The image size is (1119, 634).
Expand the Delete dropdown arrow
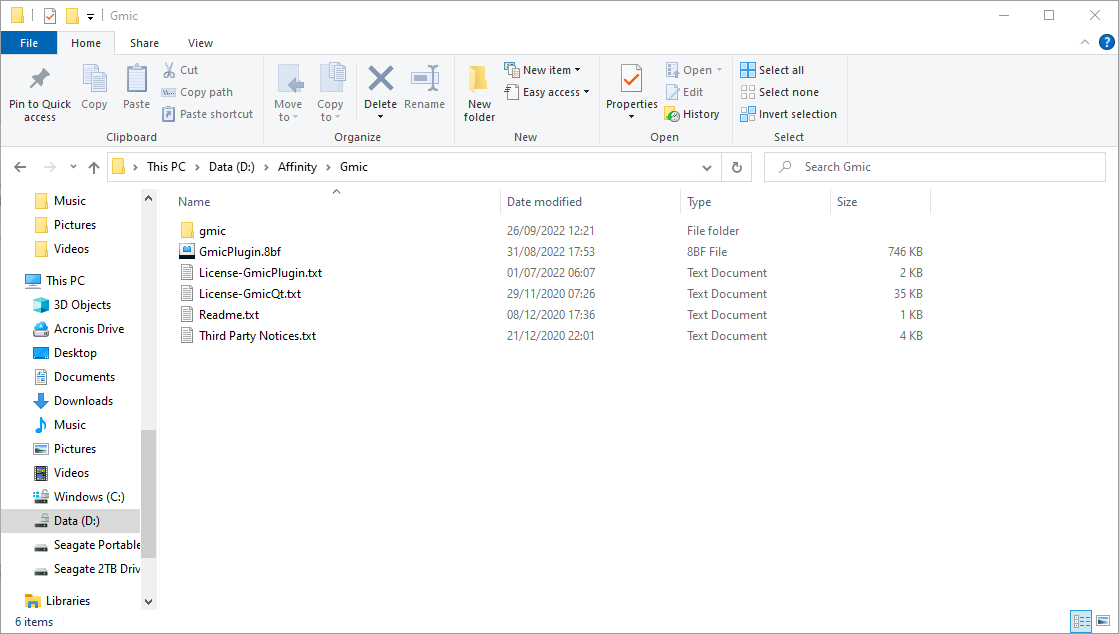point(380,117)
